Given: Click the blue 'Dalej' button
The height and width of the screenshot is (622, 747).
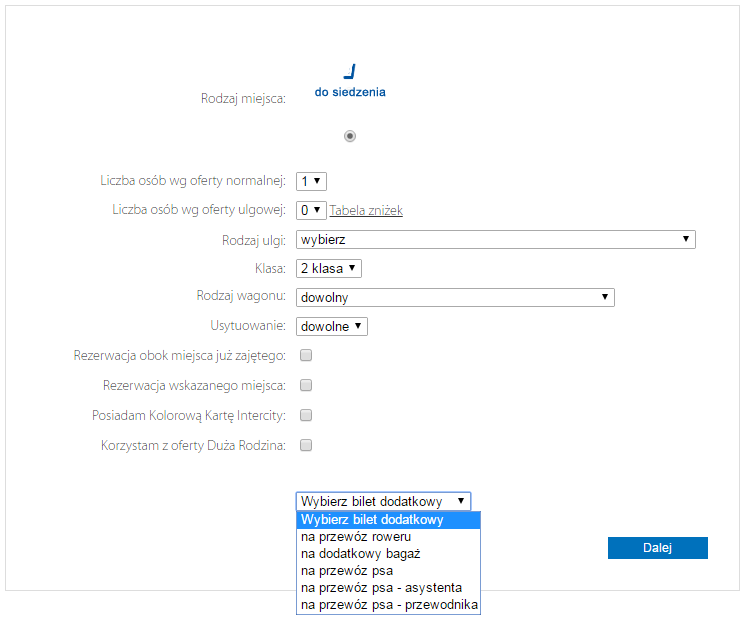Looking at the screenshot, I should 657,548.
